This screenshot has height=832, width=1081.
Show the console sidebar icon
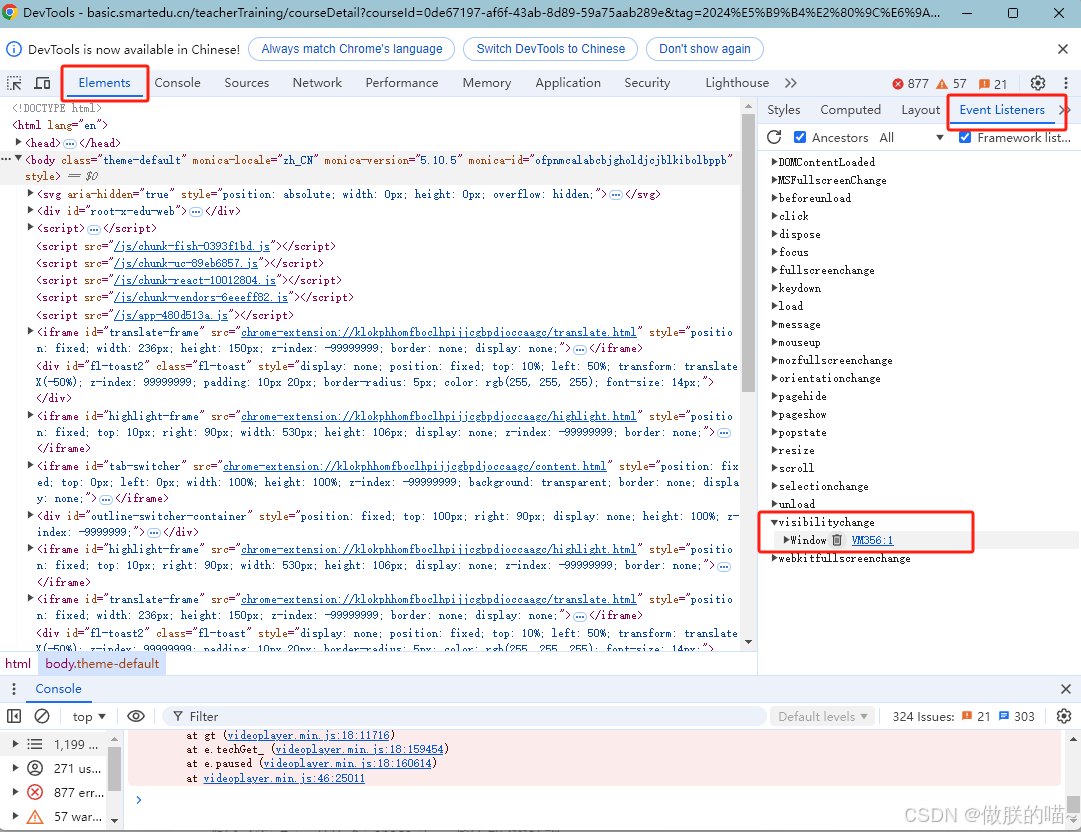tap(14, 716)
